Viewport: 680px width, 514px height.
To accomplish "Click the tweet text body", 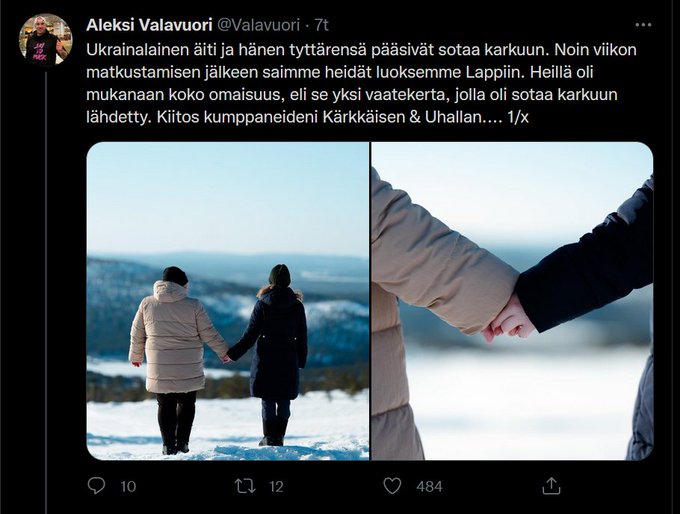I will 361,83.
